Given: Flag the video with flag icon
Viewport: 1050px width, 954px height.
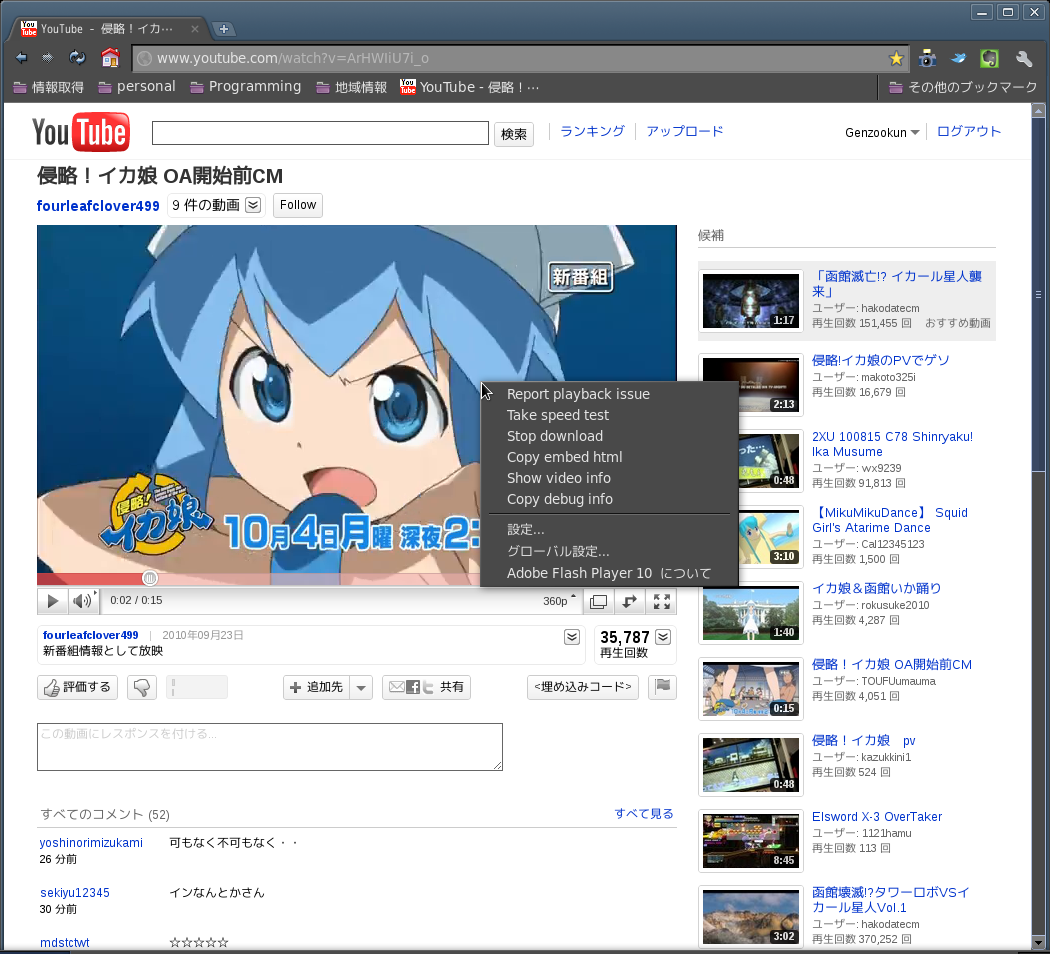Looking at the screenshot, I should (662, 686).
